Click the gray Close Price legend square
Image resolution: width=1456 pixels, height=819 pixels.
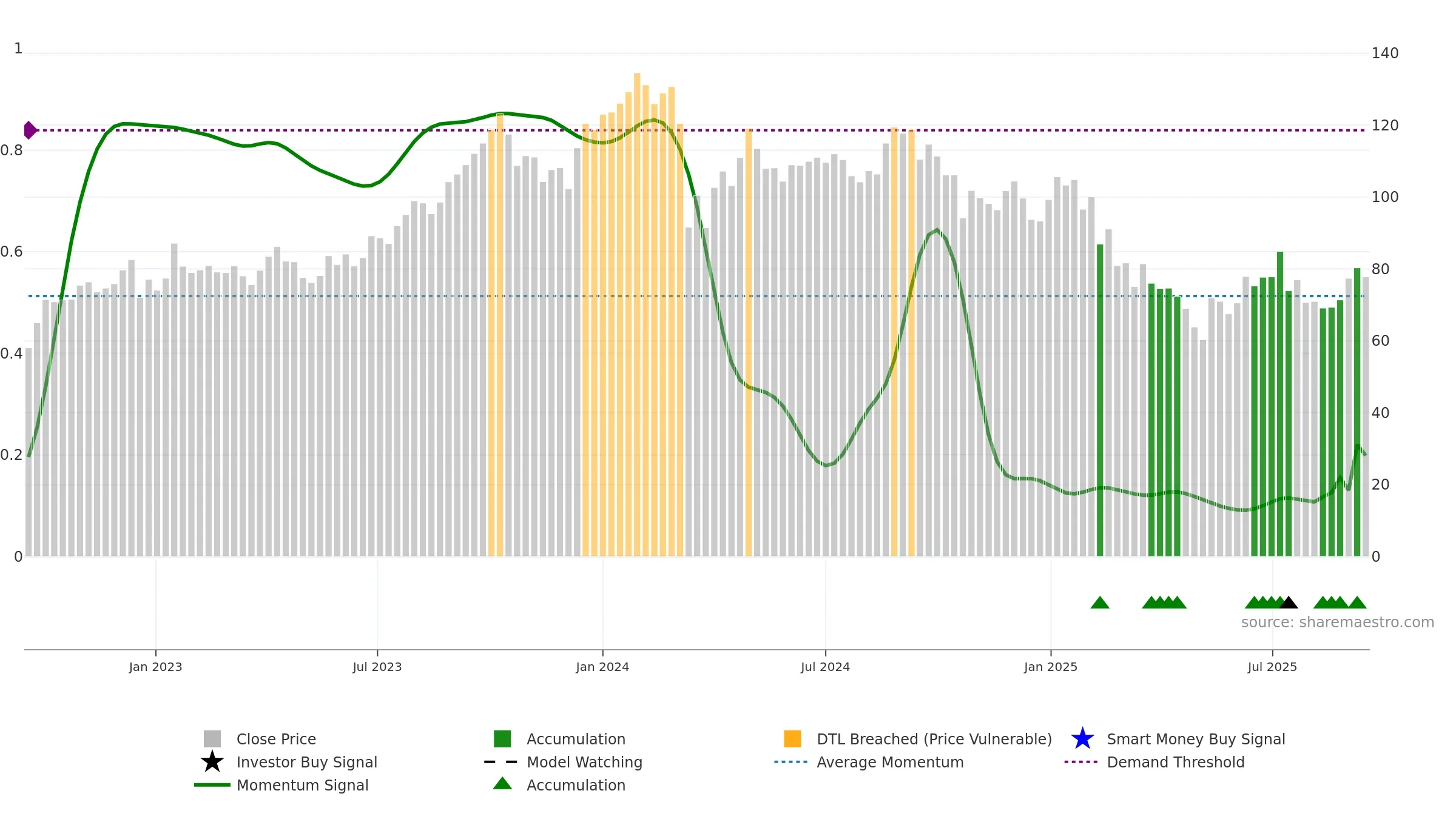(x=212, y=738)
